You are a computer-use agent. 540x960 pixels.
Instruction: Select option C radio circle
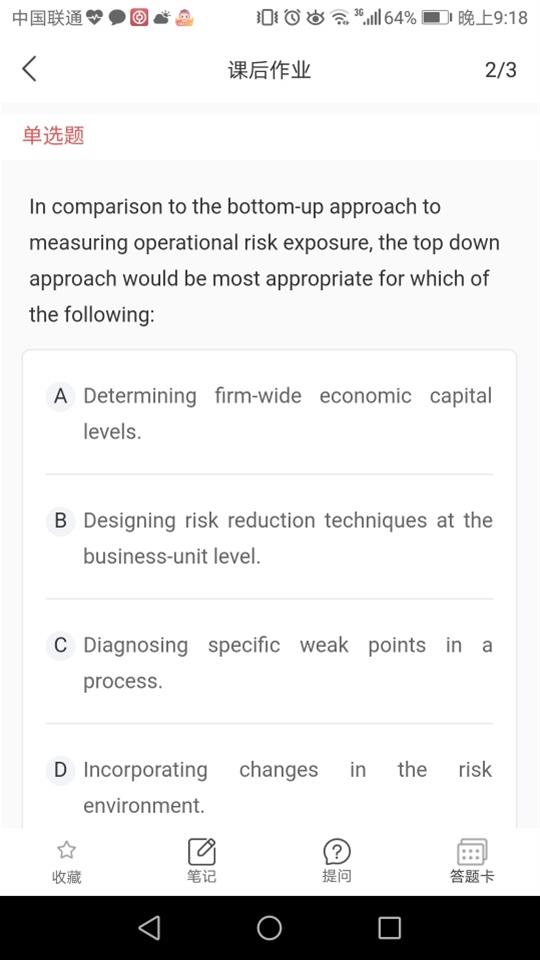click(x=60, y=645)
